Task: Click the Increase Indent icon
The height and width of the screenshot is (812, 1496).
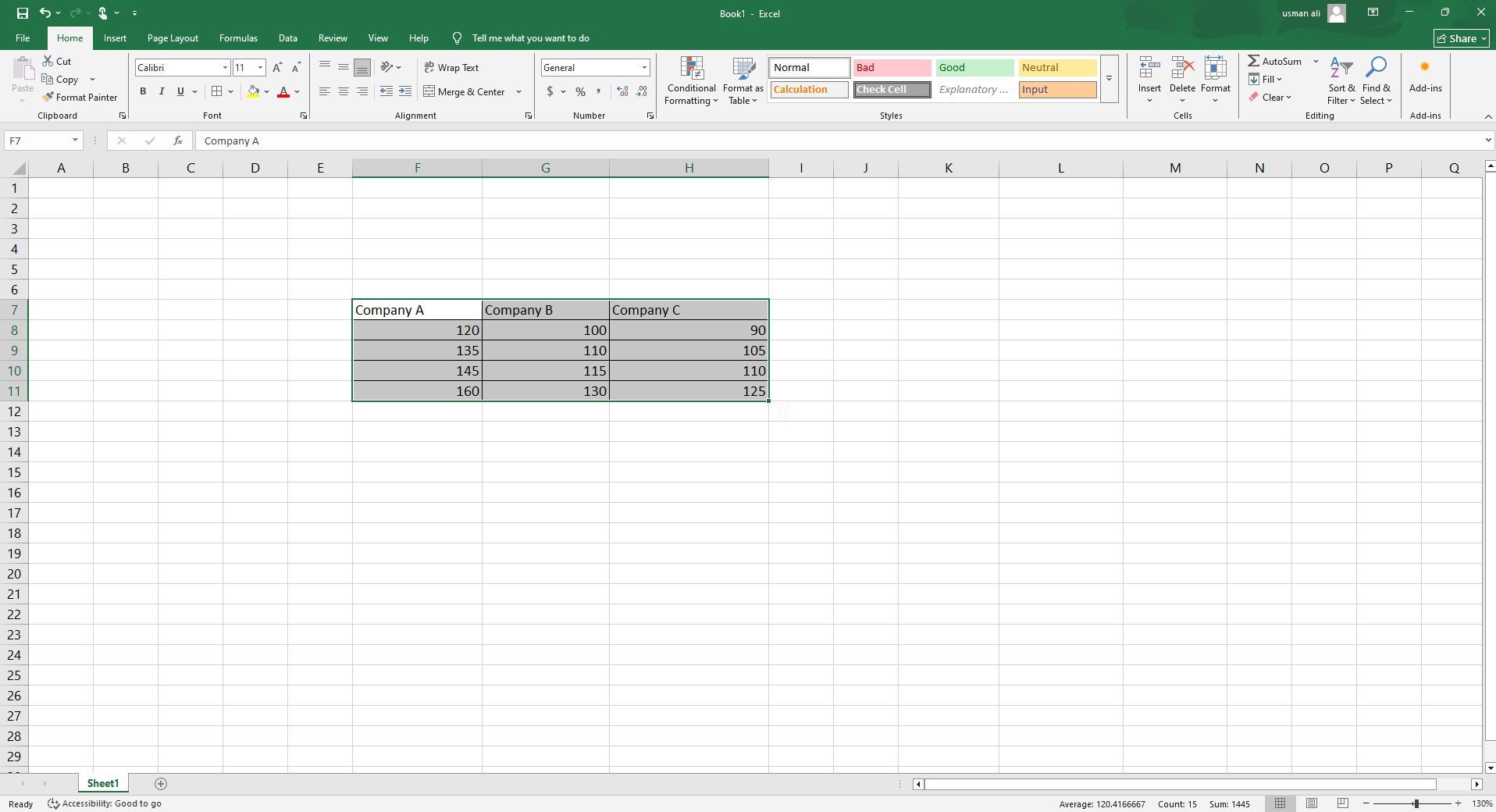Action: (x=405, y=91)
